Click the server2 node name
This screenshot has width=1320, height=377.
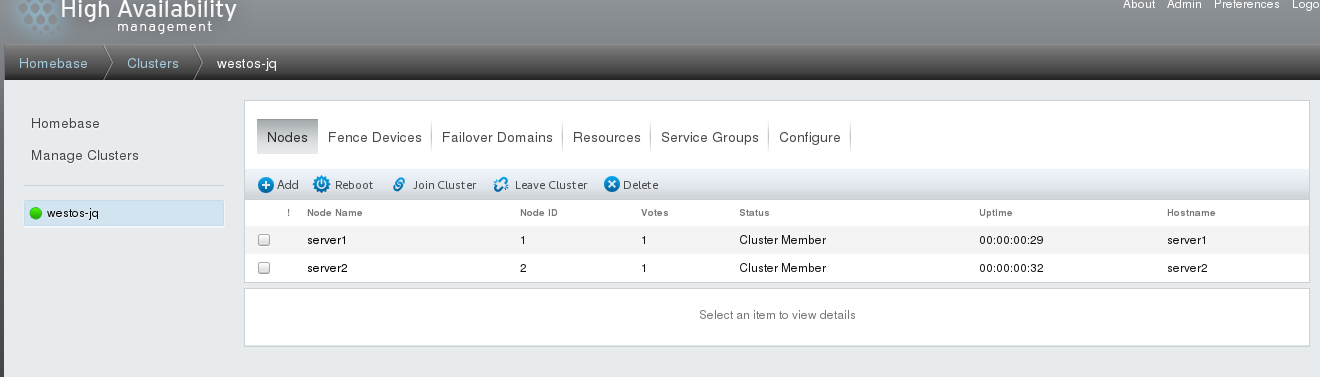(327, 268)
